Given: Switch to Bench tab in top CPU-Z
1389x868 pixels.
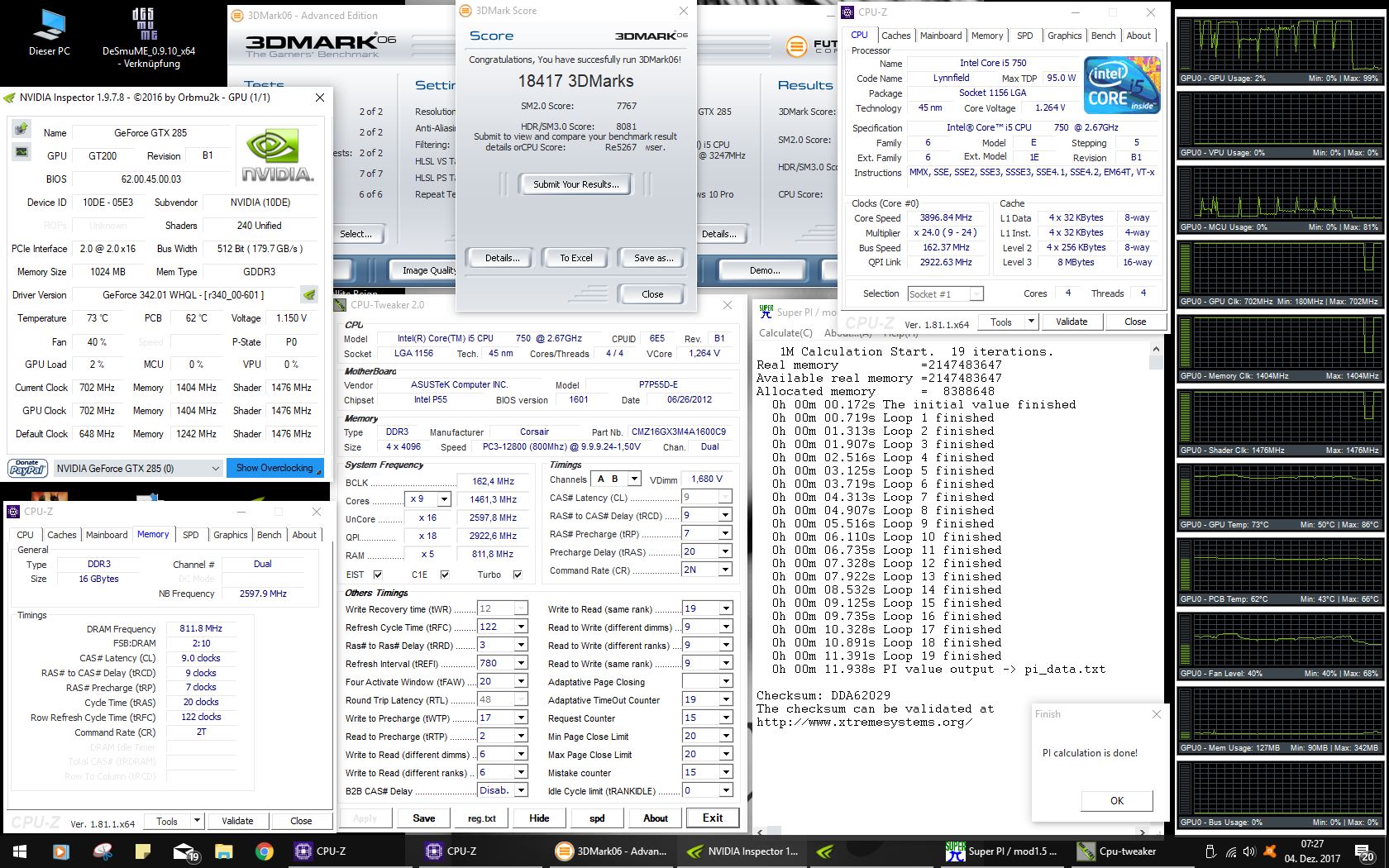Looking at the screenshot, I should (x=1104, y=36).
